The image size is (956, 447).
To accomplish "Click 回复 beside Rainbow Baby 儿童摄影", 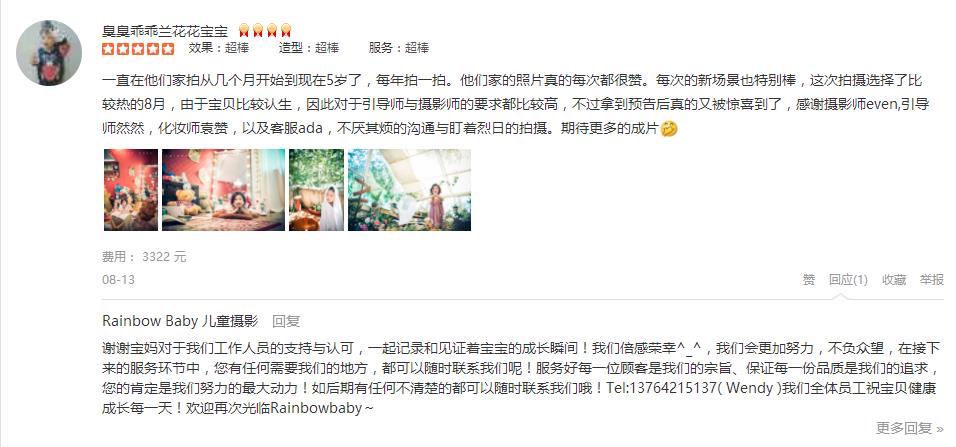I will pyautogui.click(x=287, y=321).
